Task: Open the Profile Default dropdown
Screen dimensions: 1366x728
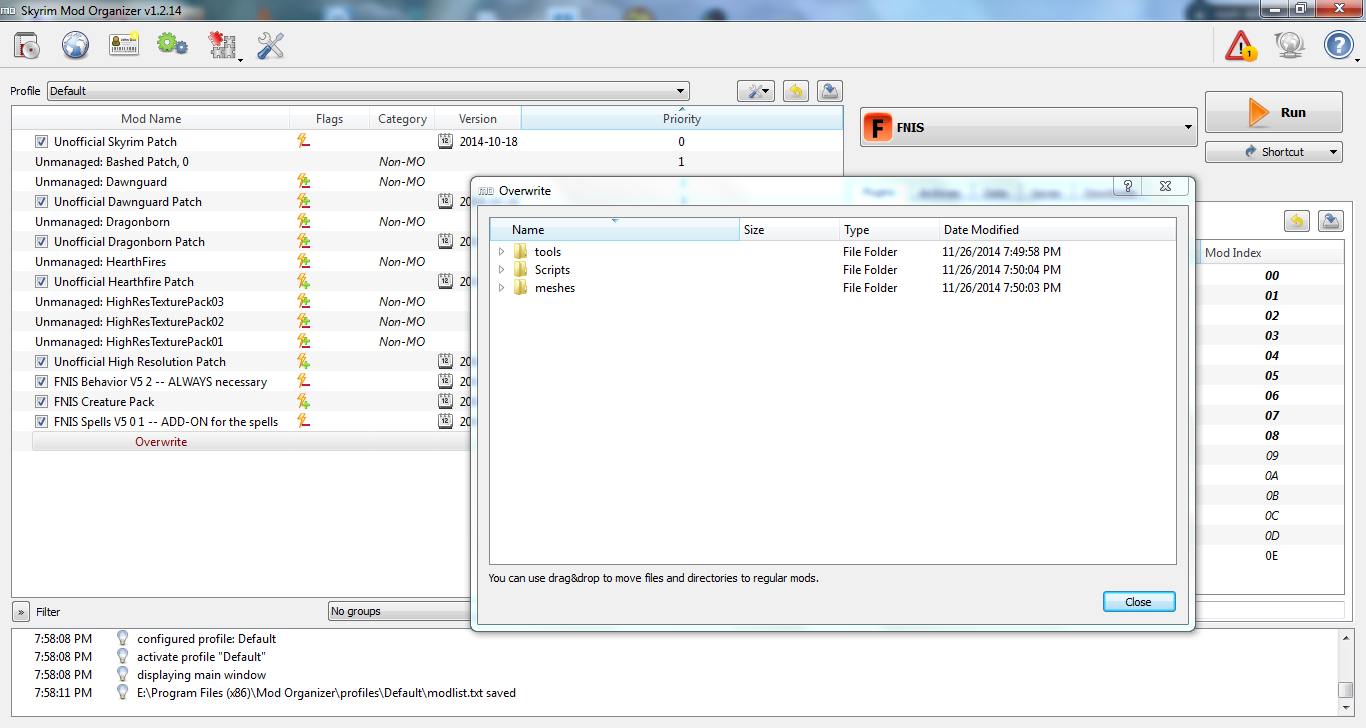Action: click(x=368, y=91)
